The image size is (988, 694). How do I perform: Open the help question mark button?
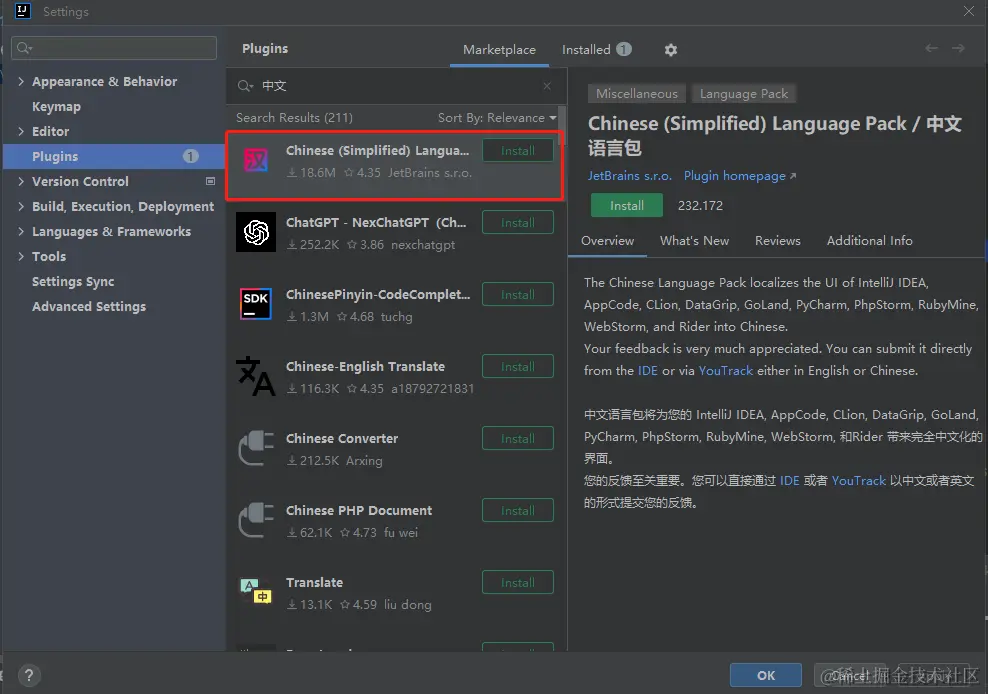[28, 676]
